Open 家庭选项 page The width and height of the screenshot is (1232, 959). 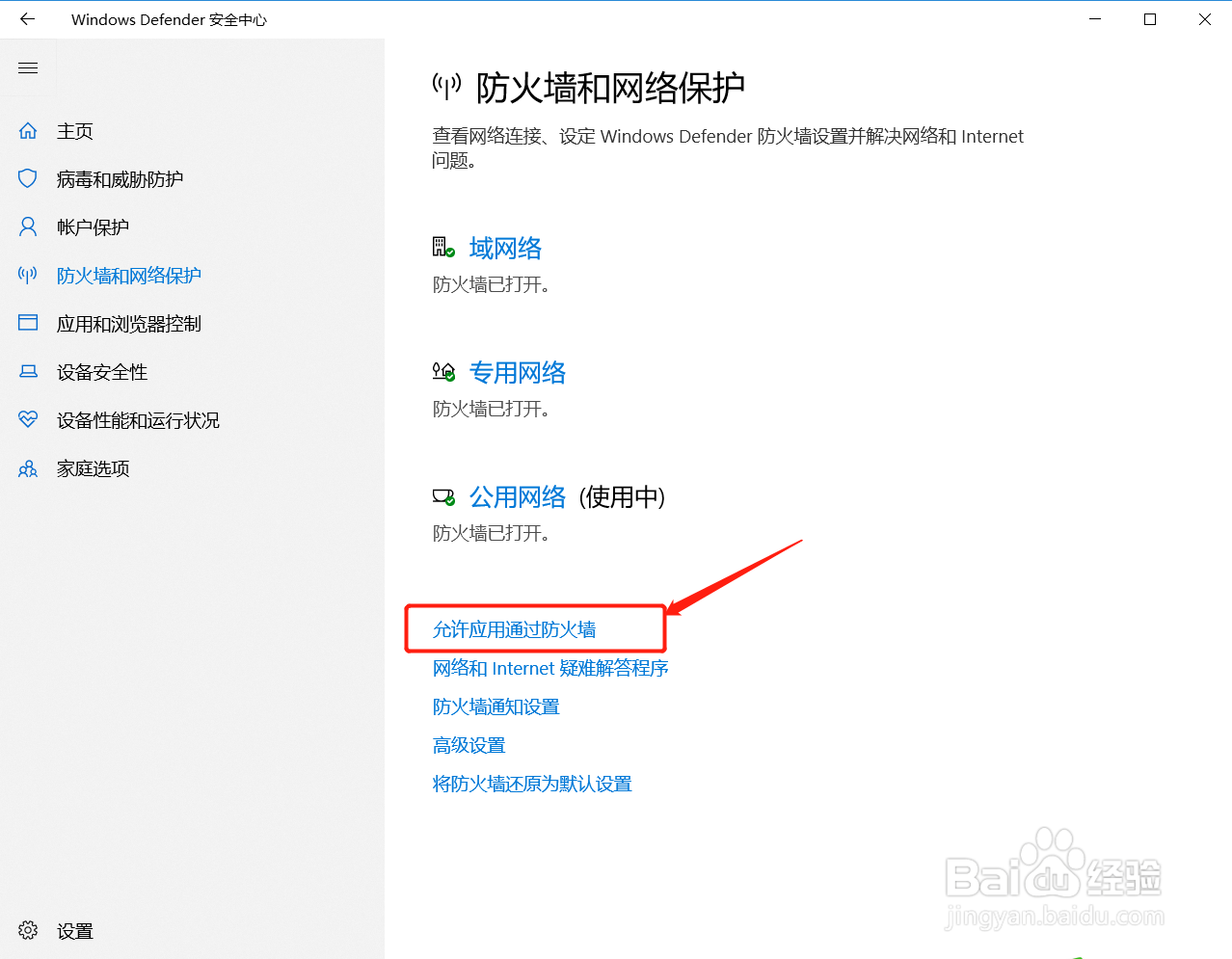coord(94,468)
